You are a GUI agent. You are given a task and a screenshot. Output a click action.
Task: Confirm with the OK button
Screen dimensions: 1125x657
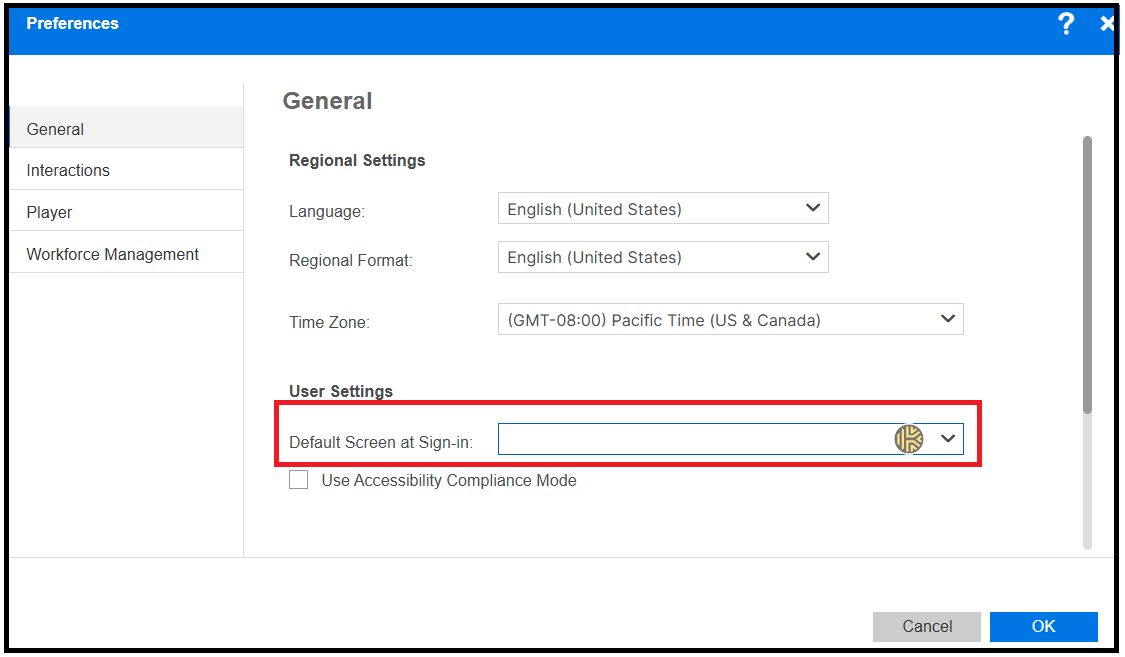point(1043,626)
